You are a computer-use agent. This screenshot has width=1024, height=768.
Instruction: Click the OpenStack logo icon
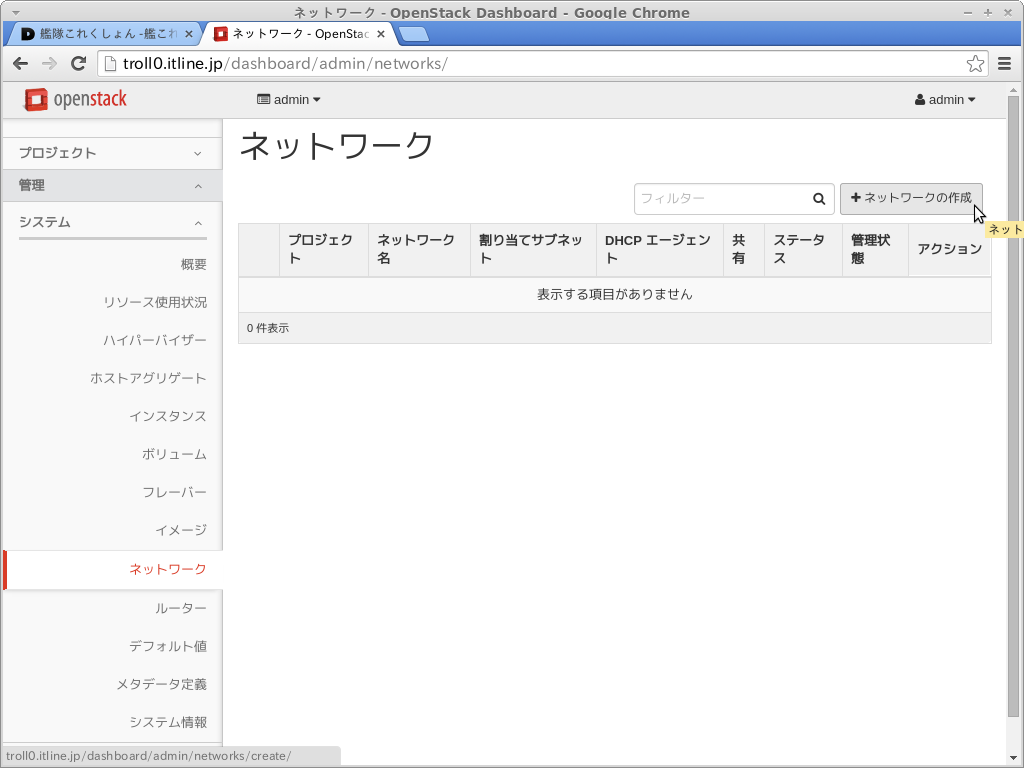[36, 99]
